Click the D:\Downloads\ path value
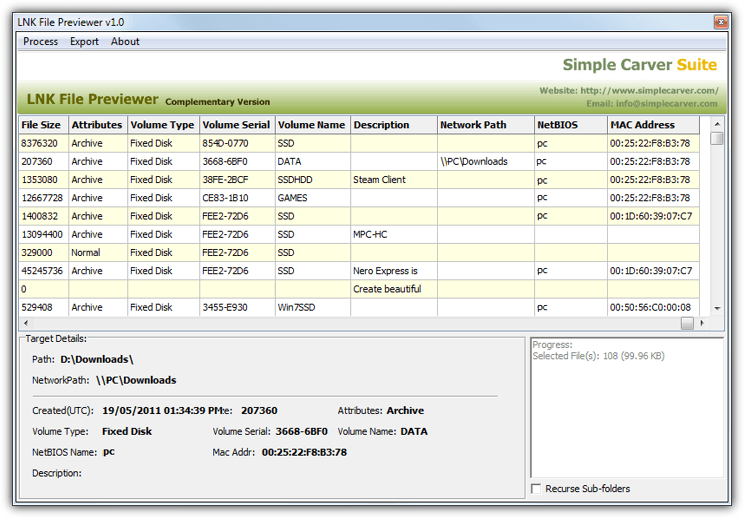 click(x=97, y=360)
